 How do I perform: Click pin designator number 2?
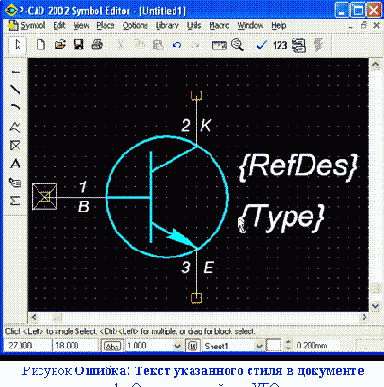[x=186, y=126]
